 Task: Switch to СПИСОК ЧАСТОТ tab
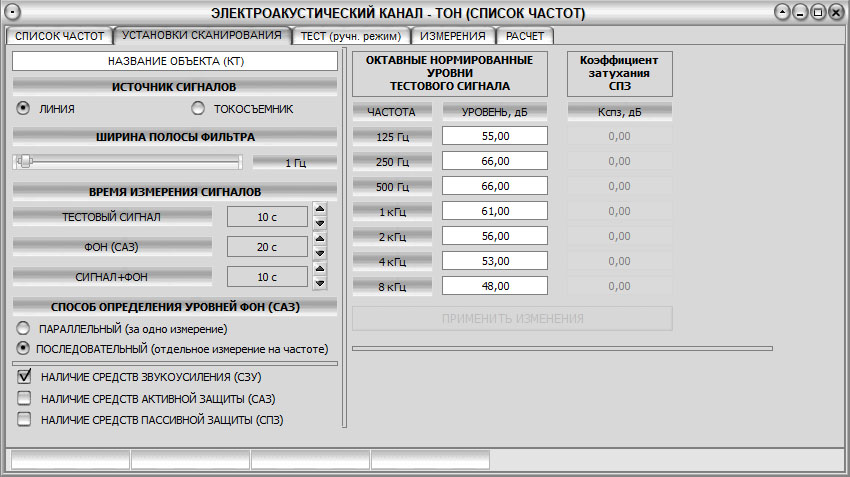click(59, 36)
